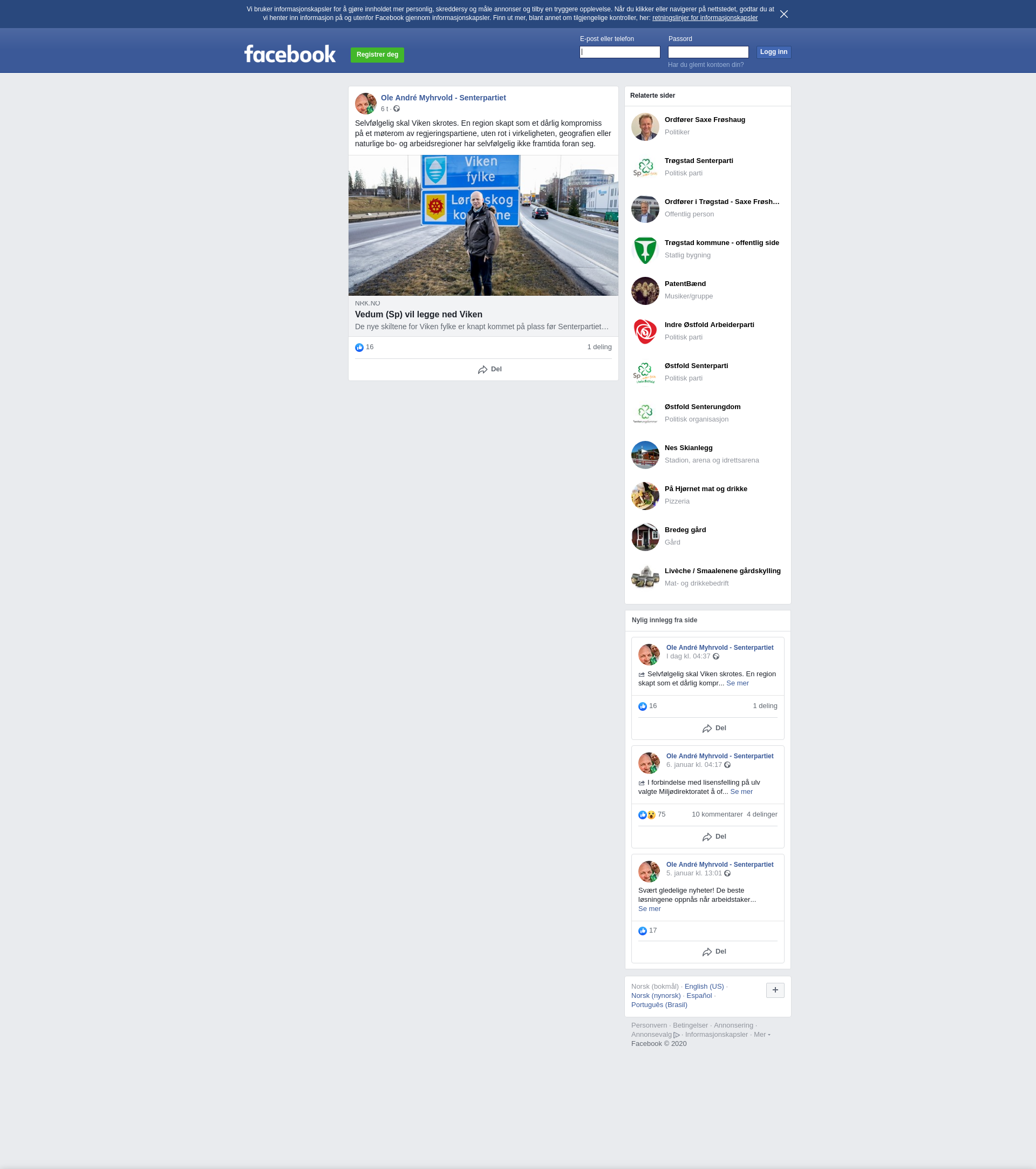Open Ordfører Saxe Frøshaug page name
The image size is (1036, 1169).
click(704, 120)
